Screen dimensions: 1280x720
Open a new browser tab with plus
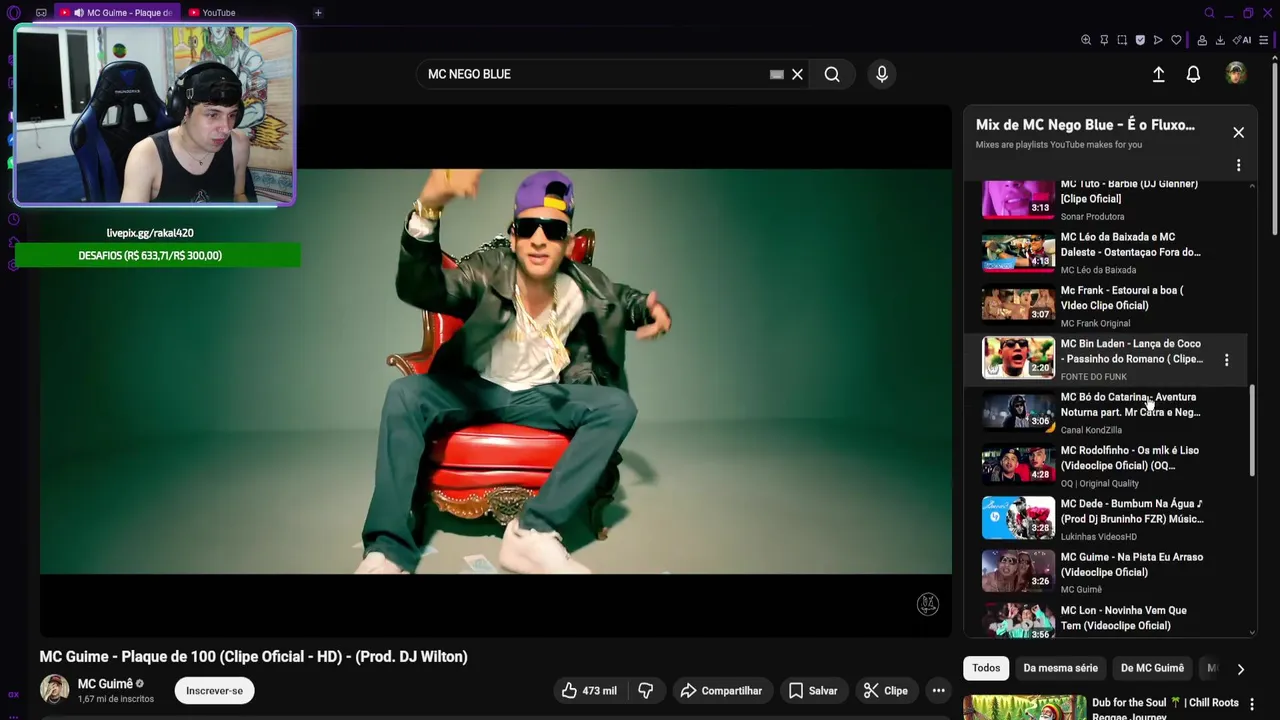pos(318,13)
